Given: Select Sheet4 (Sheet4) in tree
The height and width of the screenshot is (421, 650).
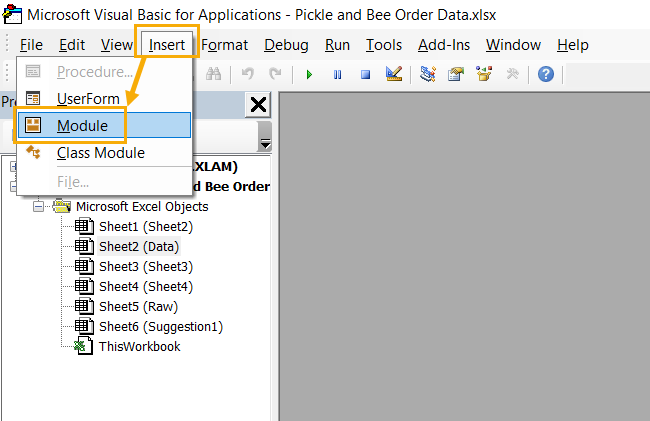Looking at the screenshot, I should click(146, 286).
